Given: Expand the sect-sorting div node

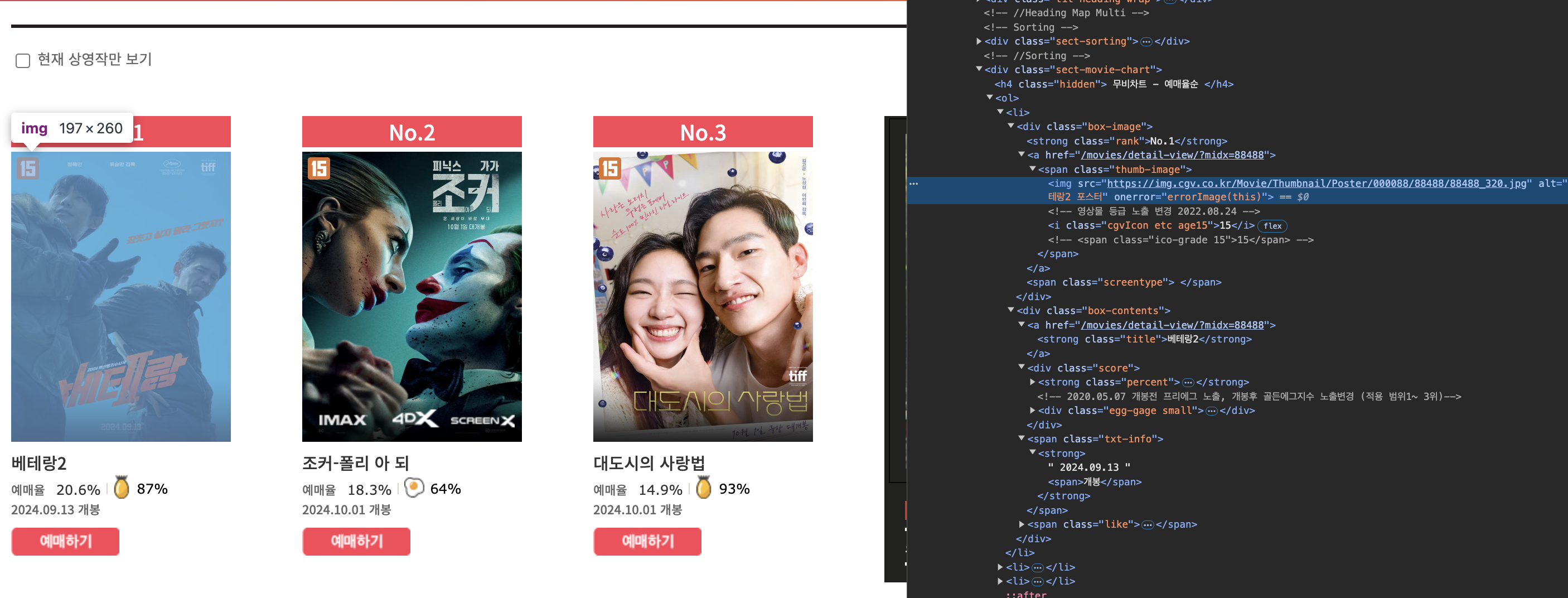Looking at the screenshot, I should coord(979,41).
